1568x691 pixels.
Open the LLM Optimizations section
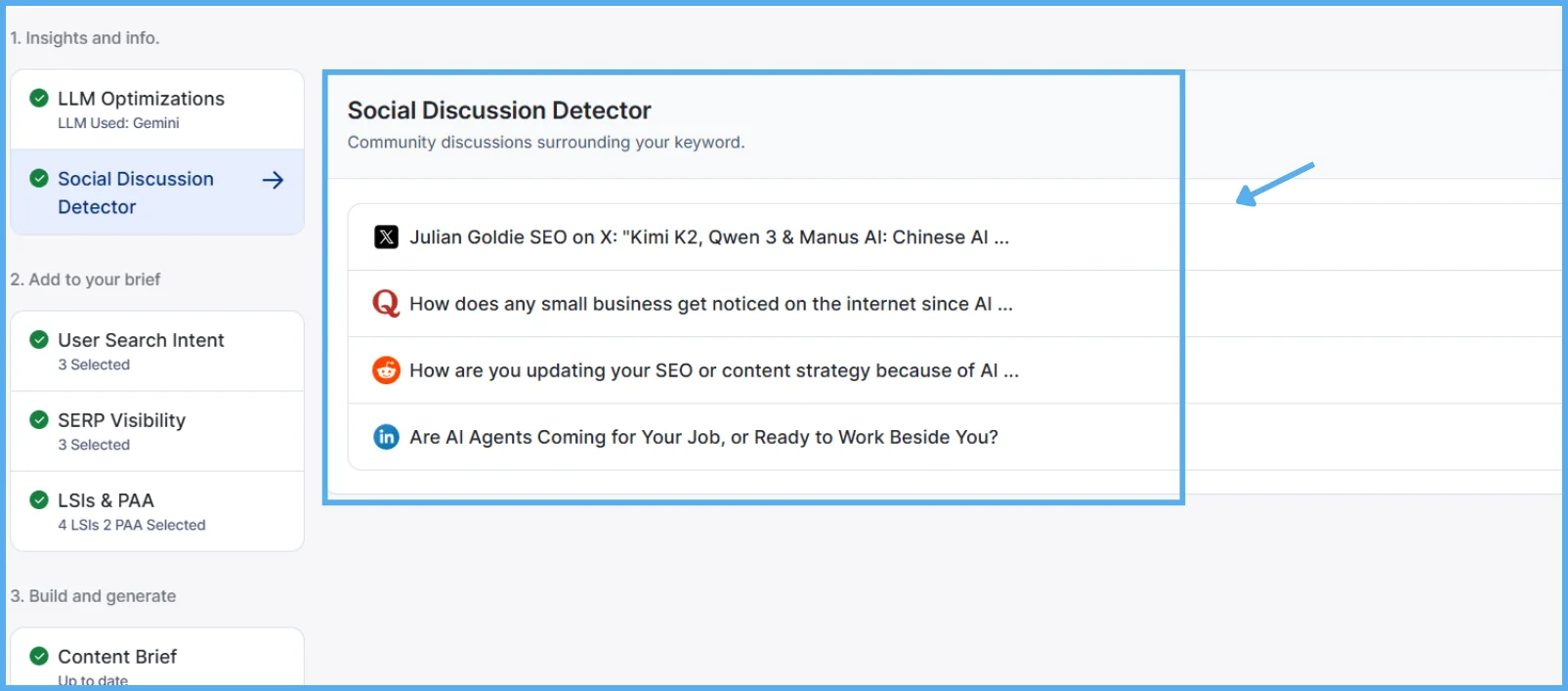coord(141,99)
